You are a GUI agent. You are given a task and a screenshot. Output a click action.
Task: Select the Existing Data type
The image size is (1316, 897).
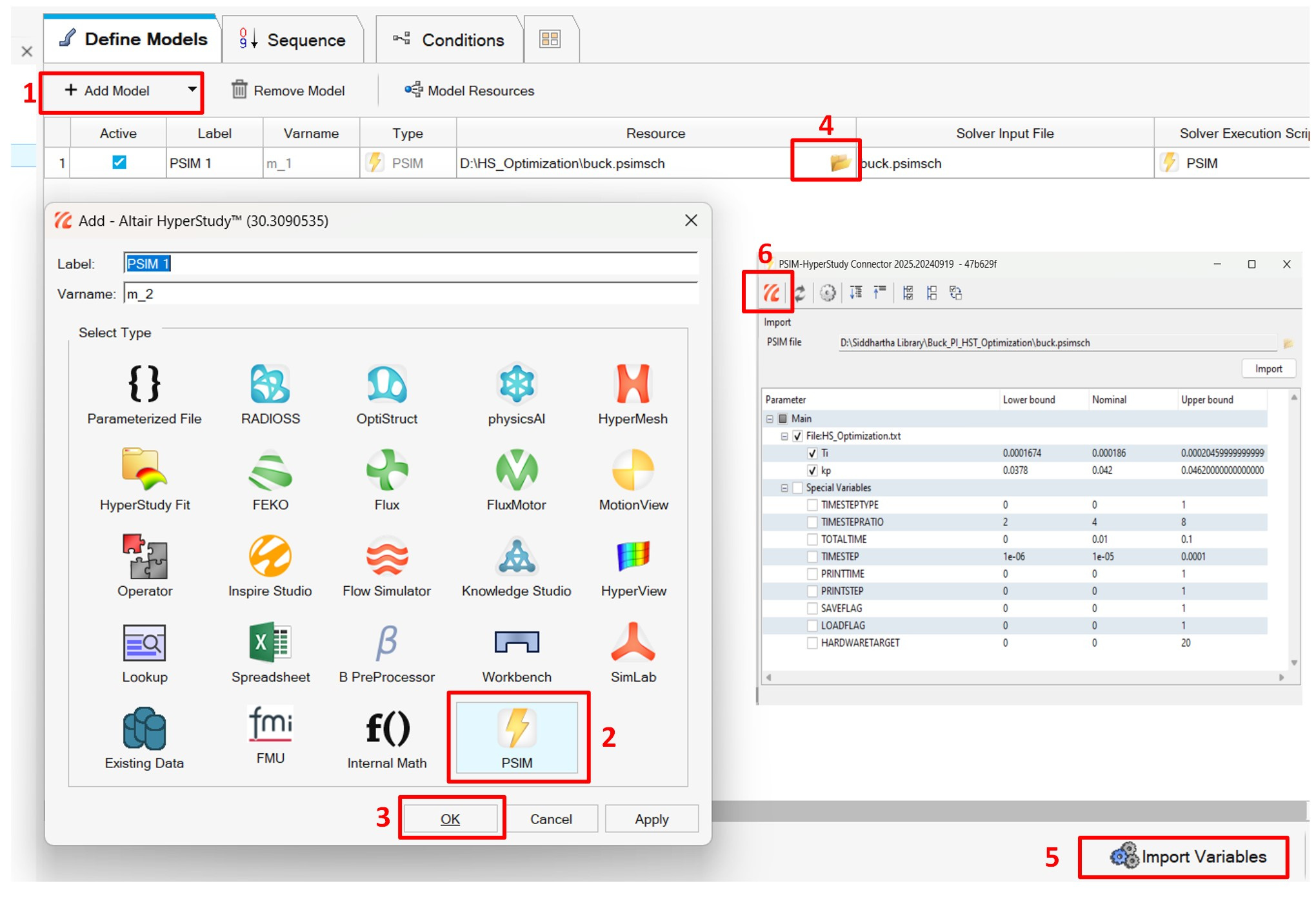tap(145, 738)
